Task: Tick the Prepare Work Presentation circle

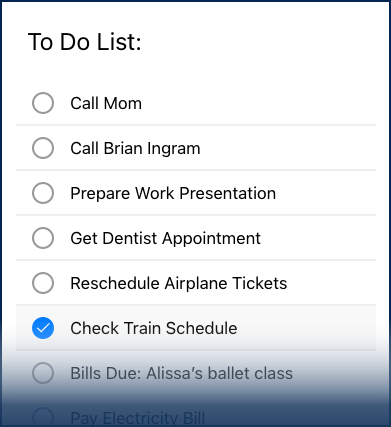Action: (x=43, y=193)
